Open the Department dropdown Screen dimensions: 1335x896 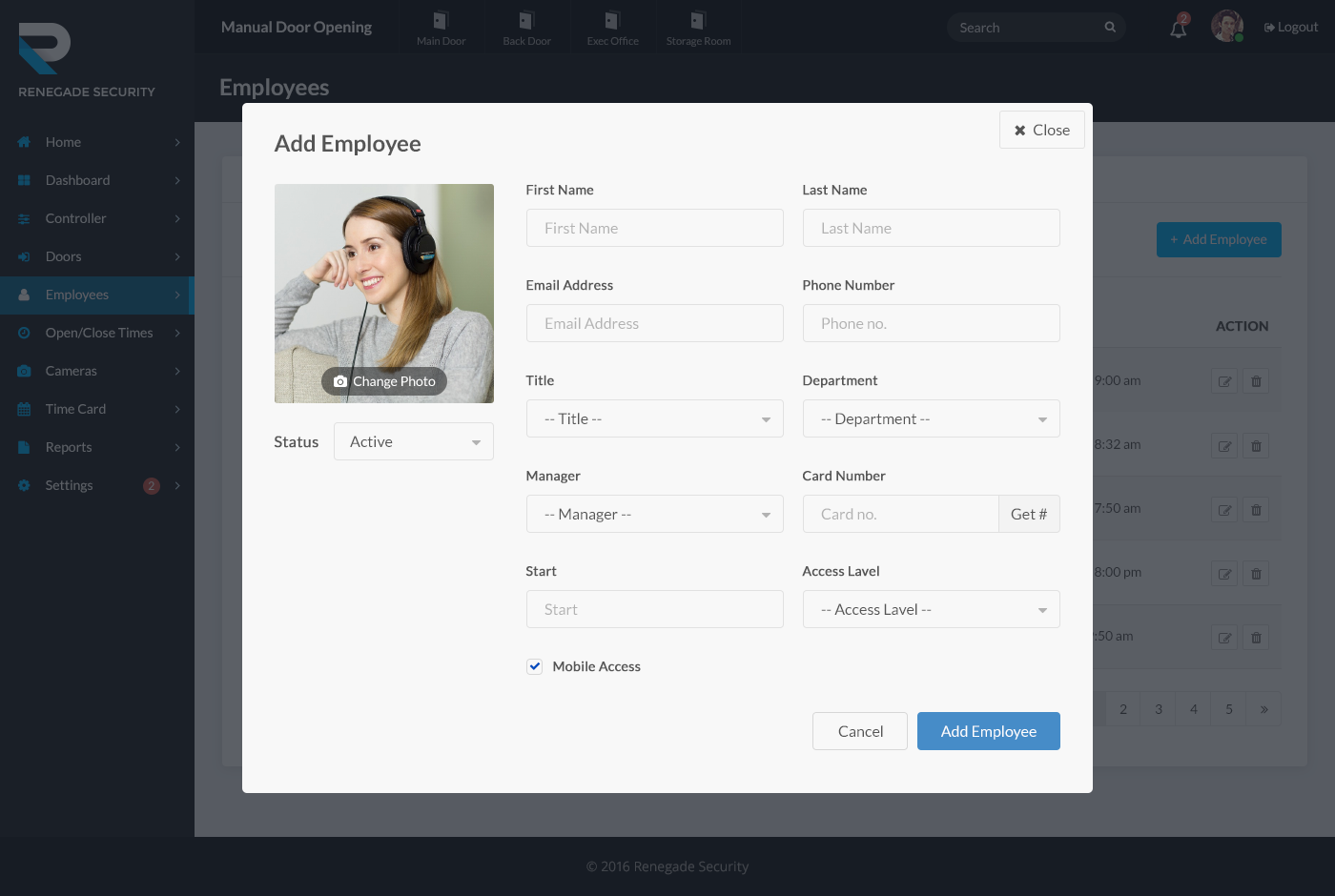tap(931, 418)
